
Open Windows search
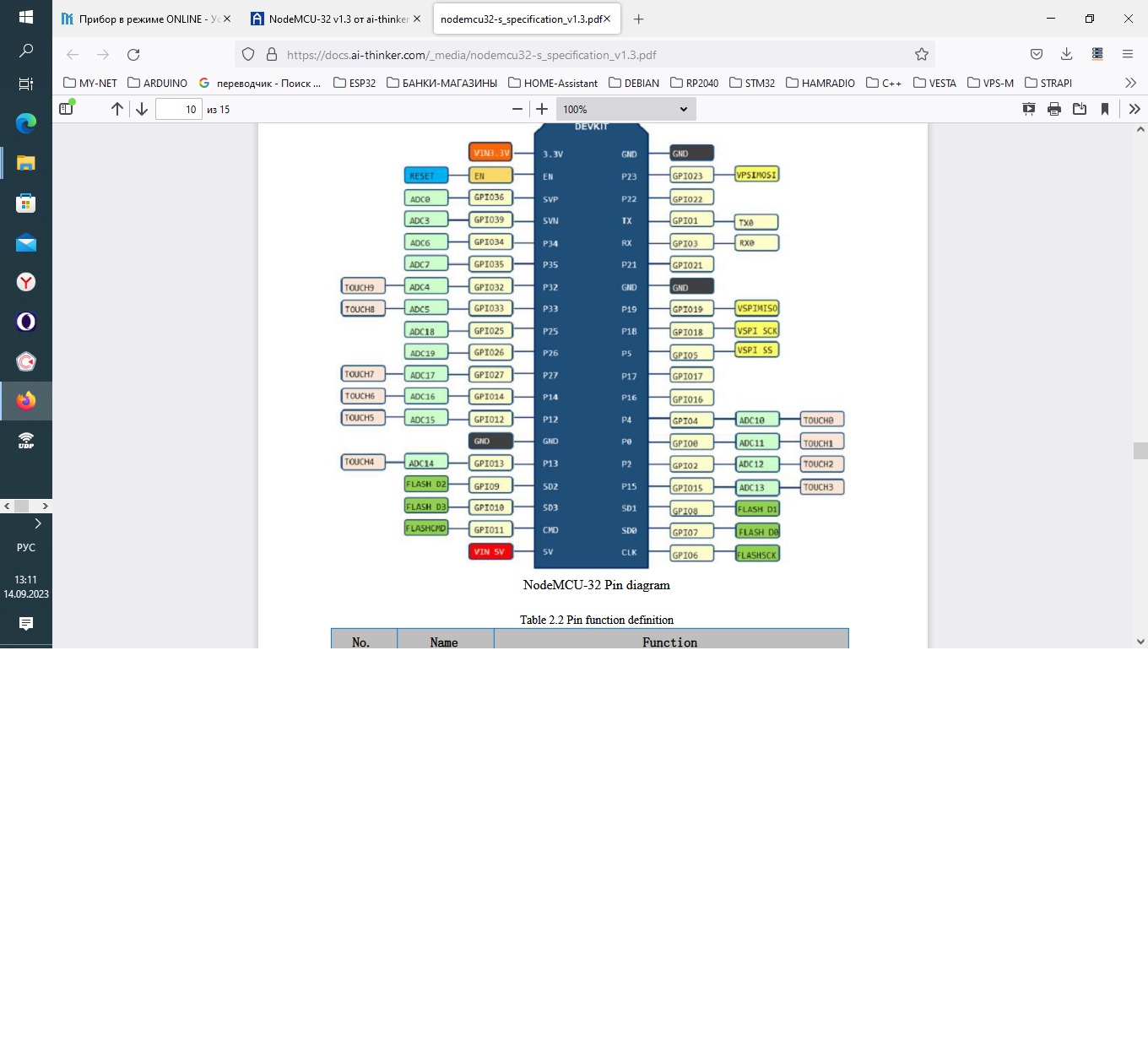[26, 51]
